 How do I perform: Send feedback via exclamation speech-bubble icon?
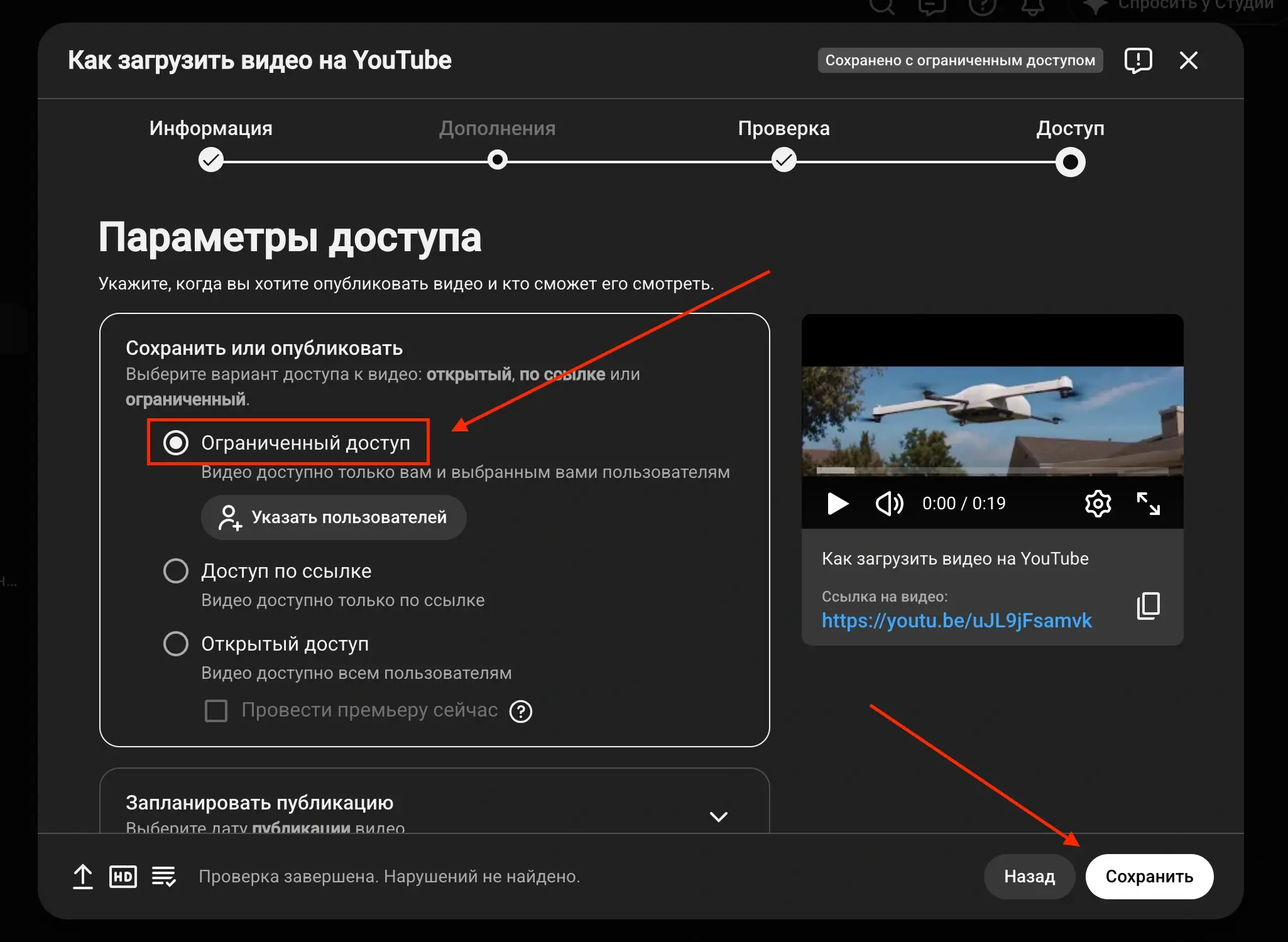click(1138, 61)
